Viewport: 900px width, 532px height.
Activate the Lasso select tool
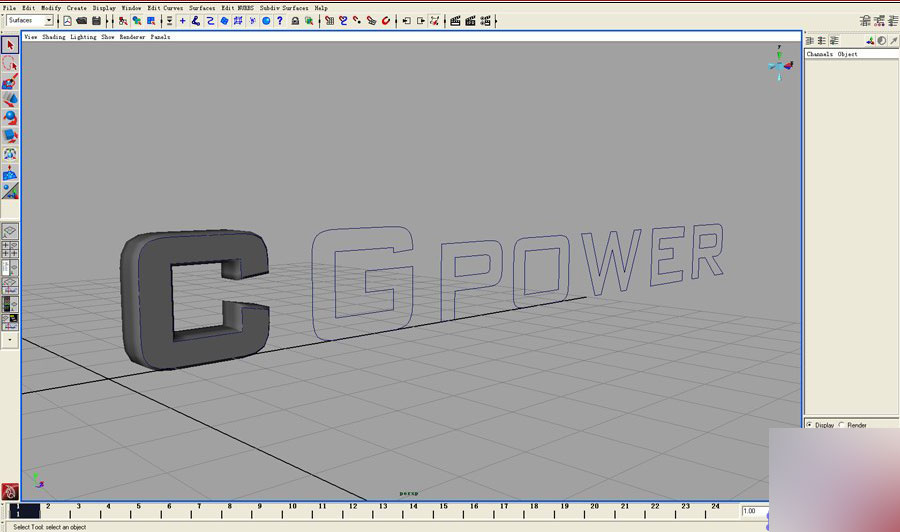click(10, 63)
